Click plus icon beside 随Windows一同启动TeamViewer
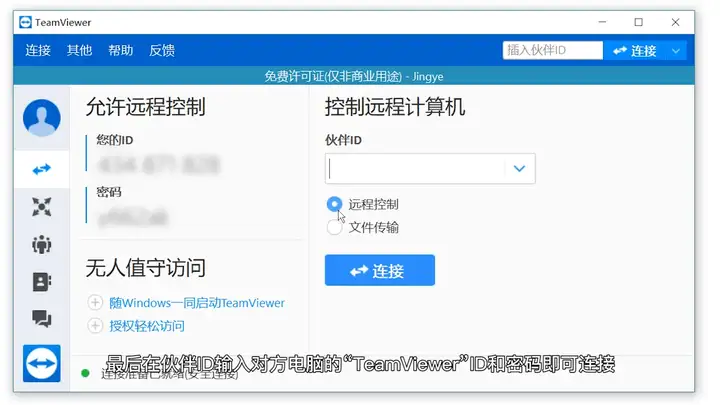Viewport: 720px width, 405px height. [95, 303]
